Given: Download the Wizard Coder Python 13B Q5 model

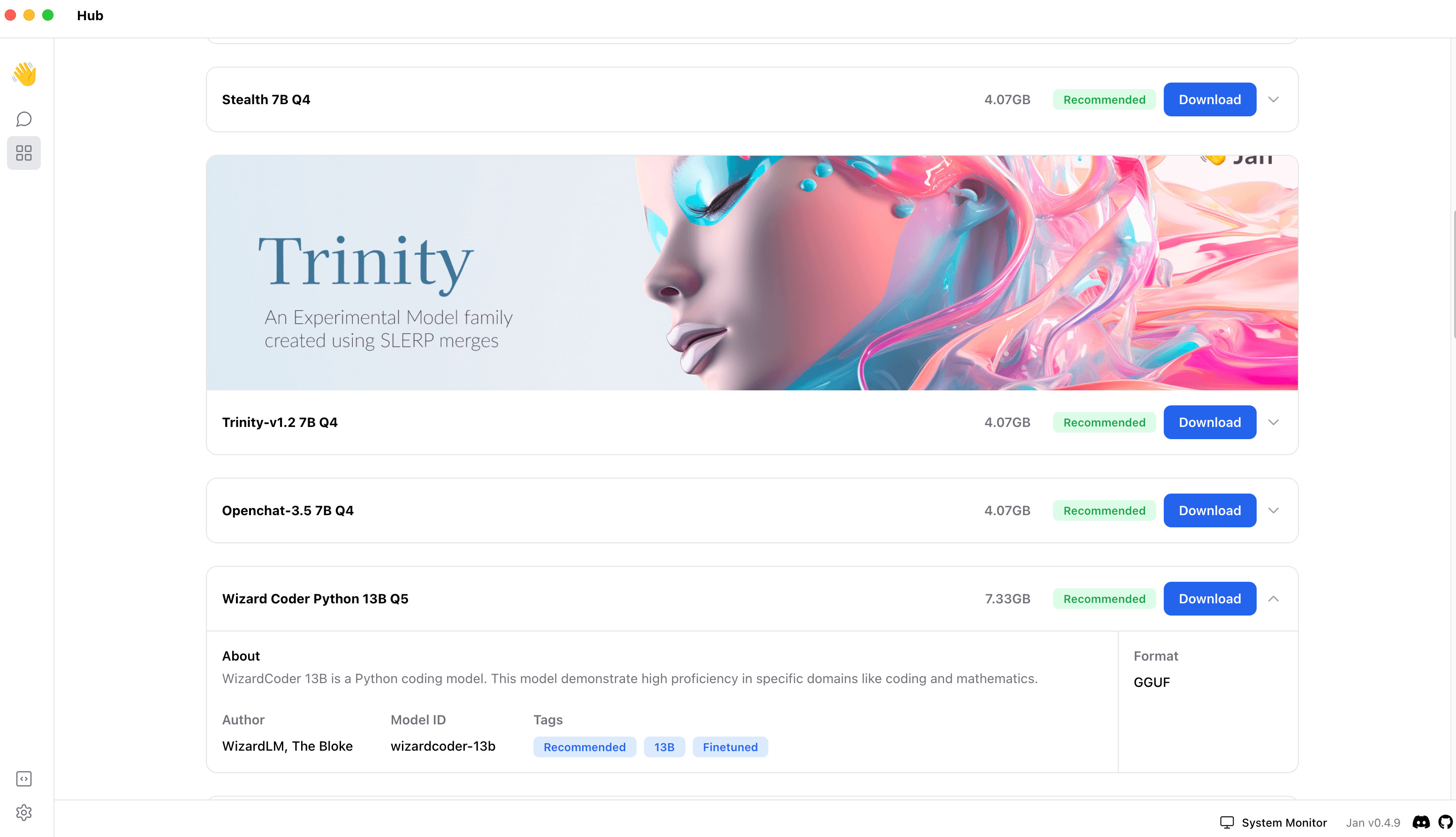Looking at the screenshot, I should [x=1210, y=599].
